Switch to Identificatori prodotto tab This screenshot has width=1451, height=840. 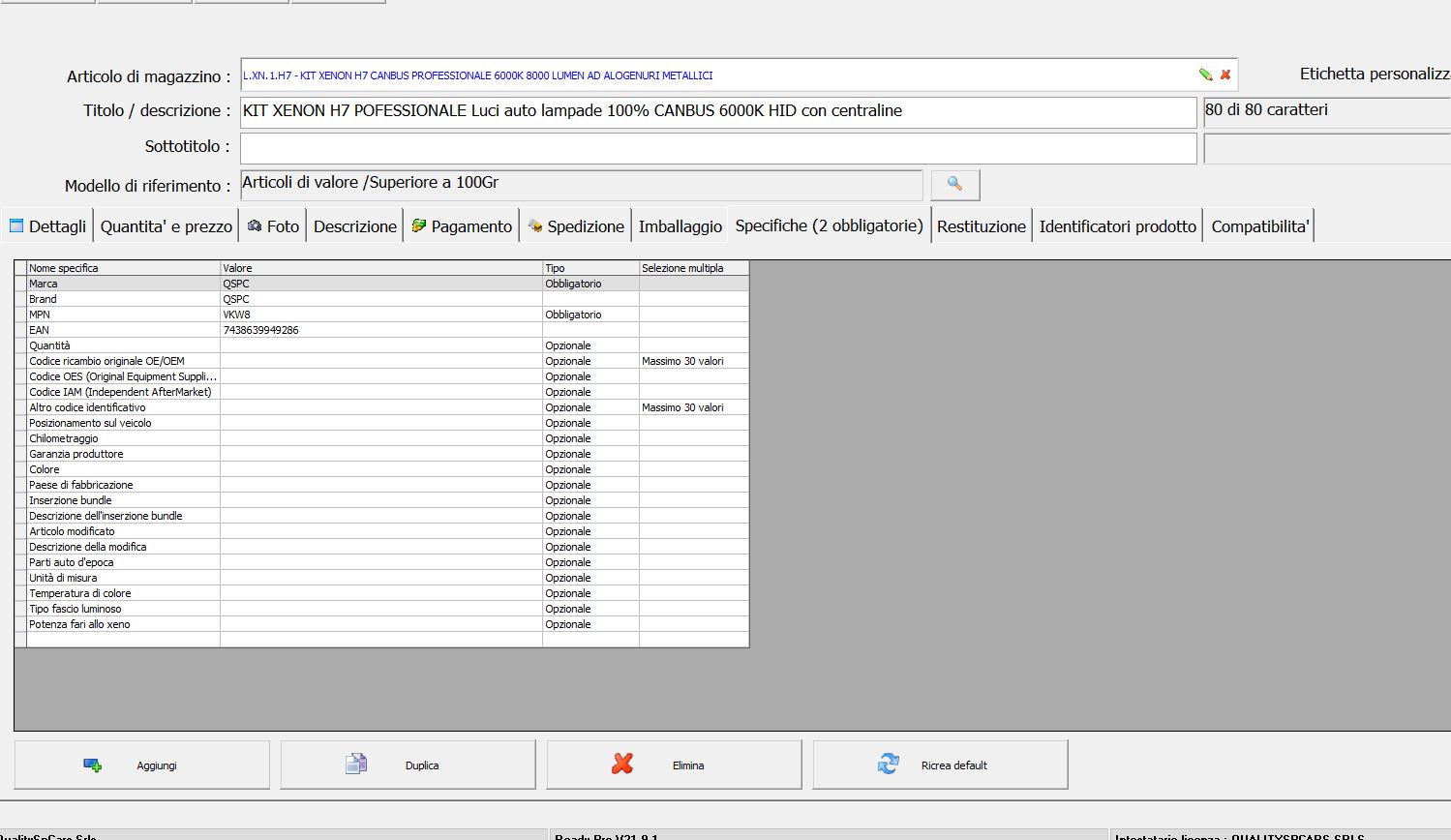[x=1118, y=226]
